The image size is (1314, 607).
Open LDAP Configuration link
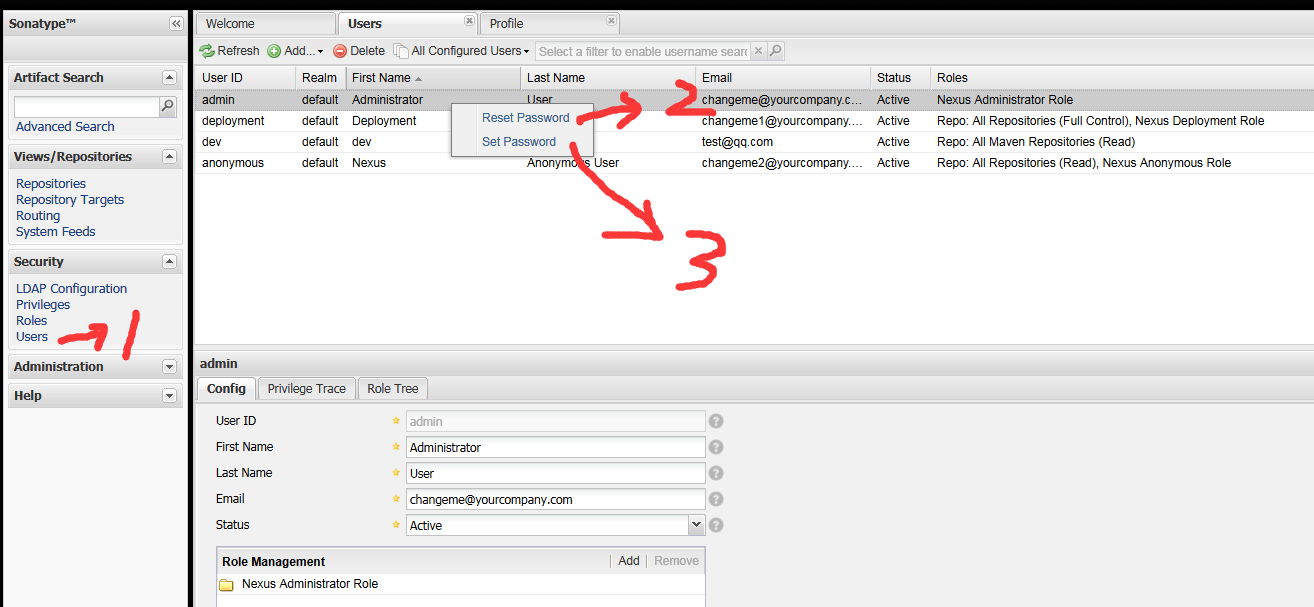[72, 289]
